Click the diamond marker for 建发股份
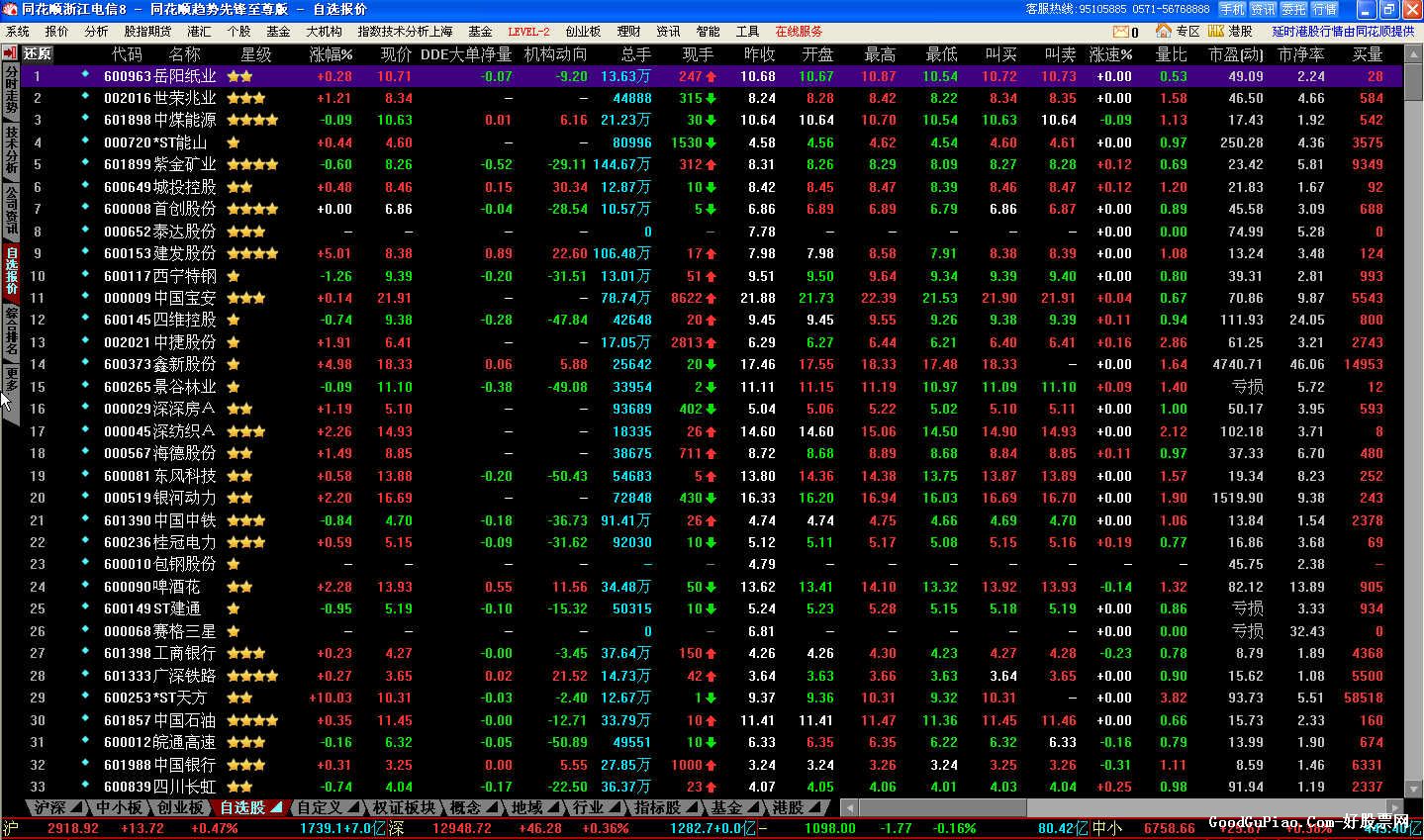Image resolution: width=1424 pixels, height=840 pixels. point(86,253)
